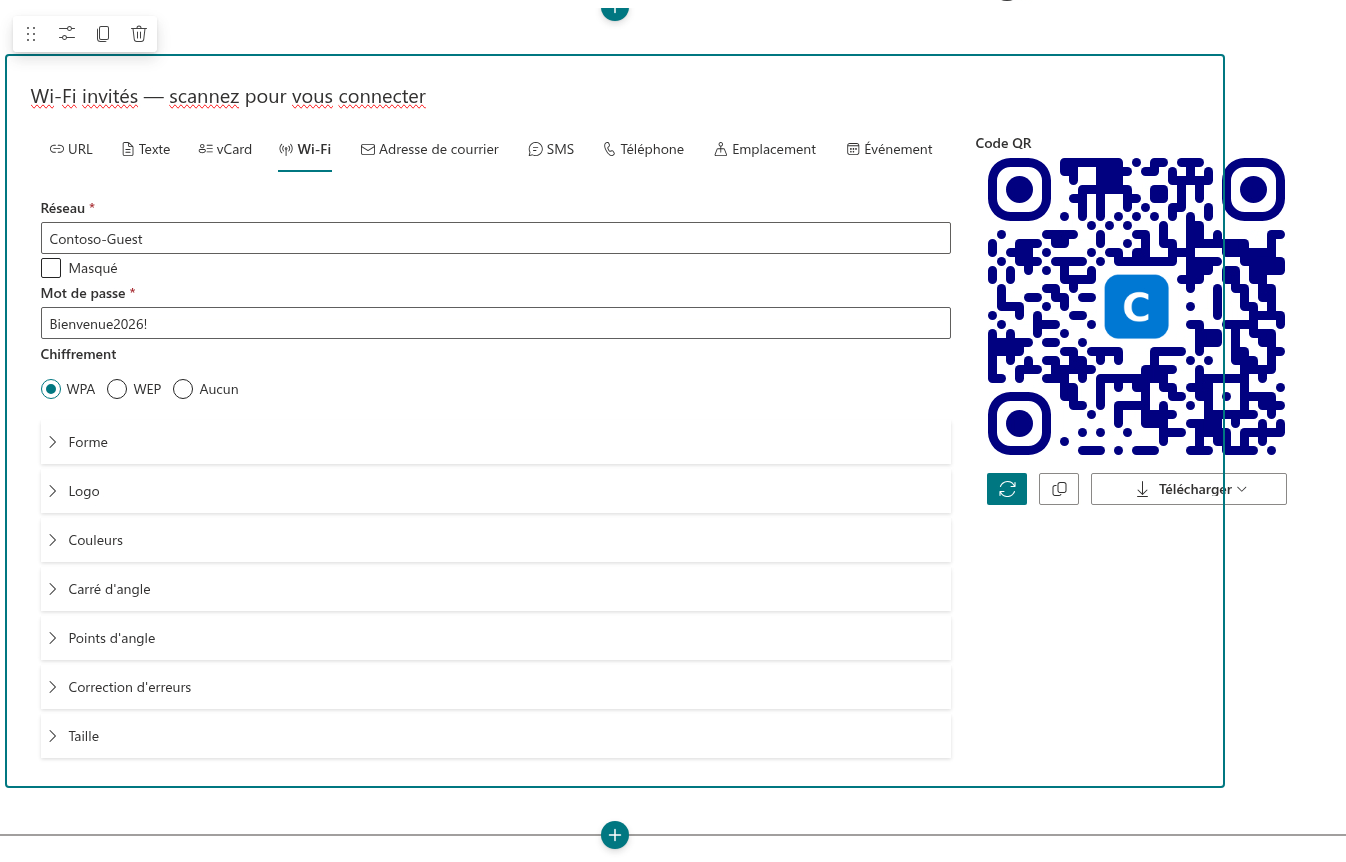Enable the Masqué checkbox

51,268
